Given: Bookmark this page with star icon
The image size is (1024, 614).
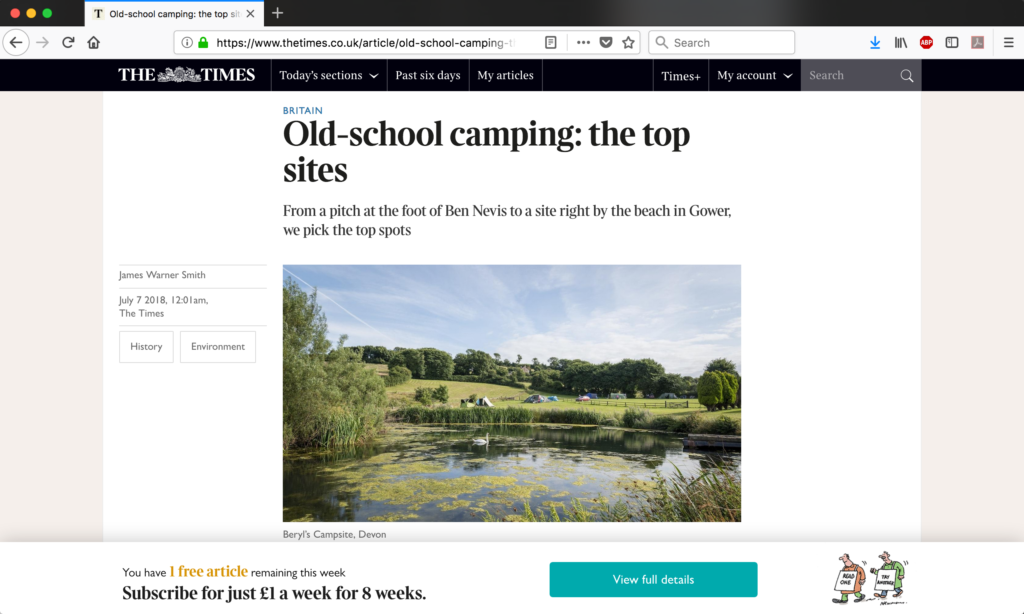Looking at the screenshot, I should pos(628,42).
